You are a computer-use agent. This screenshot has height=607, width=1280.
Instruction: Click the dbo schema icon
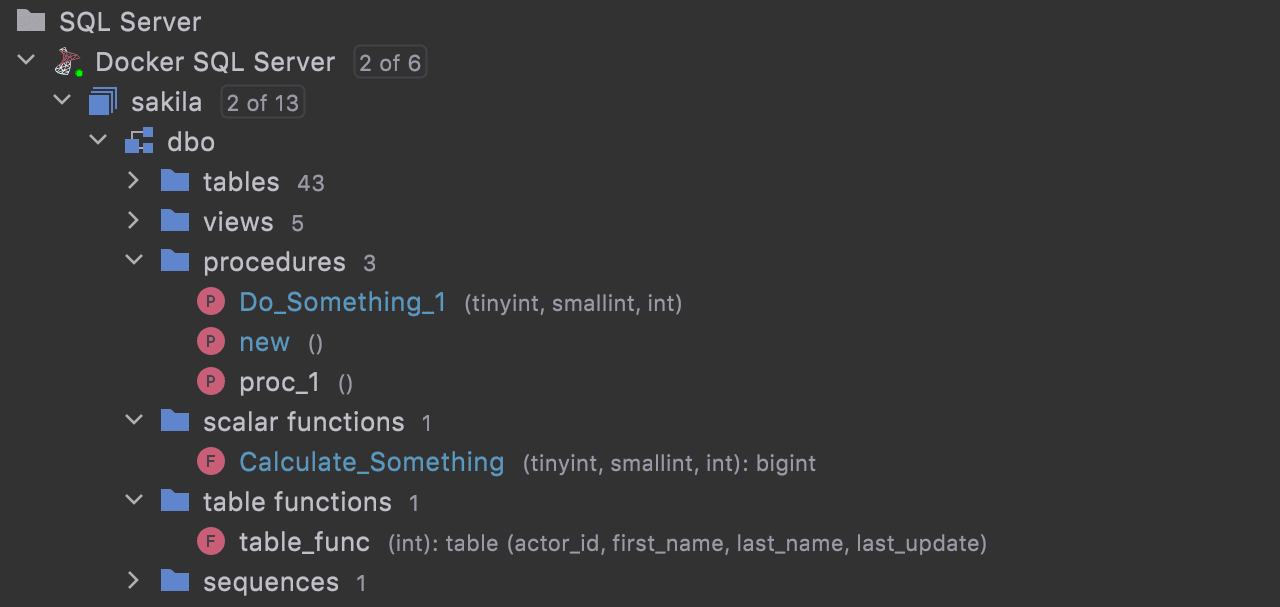coord(139,142)
